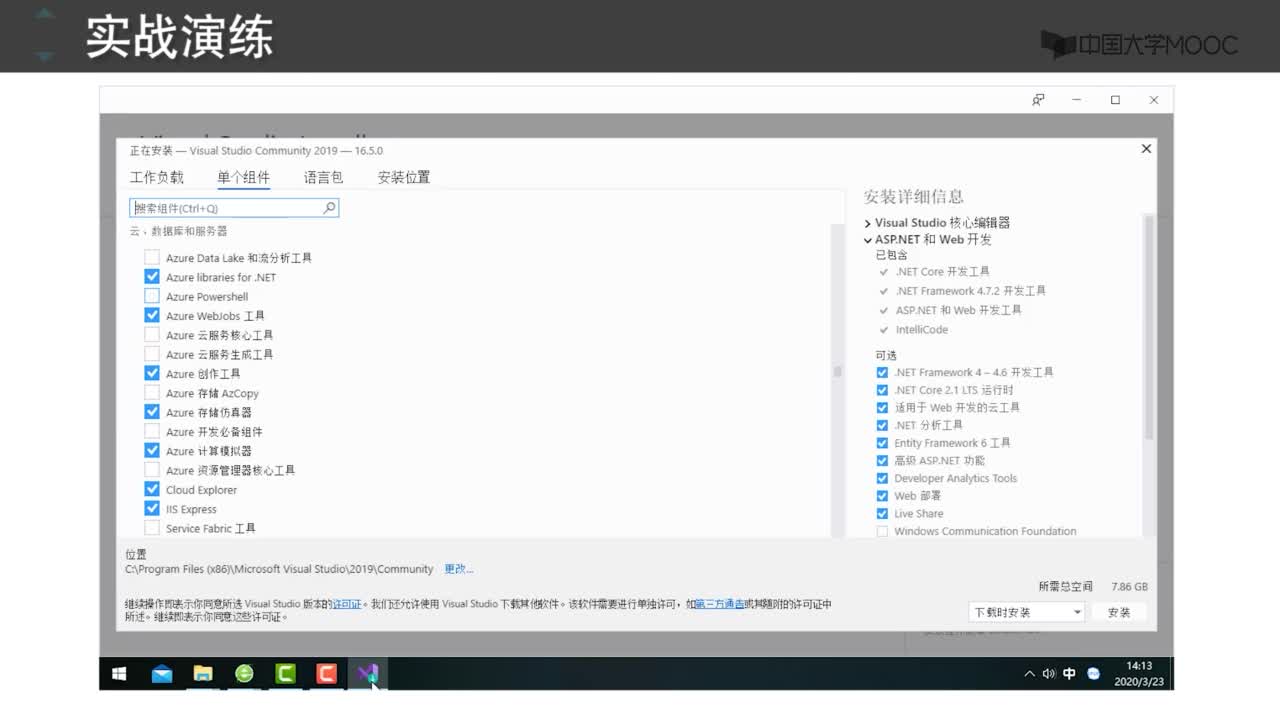Click the feedback icon in installer title bar
Image resolution: width=1280 pixels, height=720 pixels.
coord(1038,100)
